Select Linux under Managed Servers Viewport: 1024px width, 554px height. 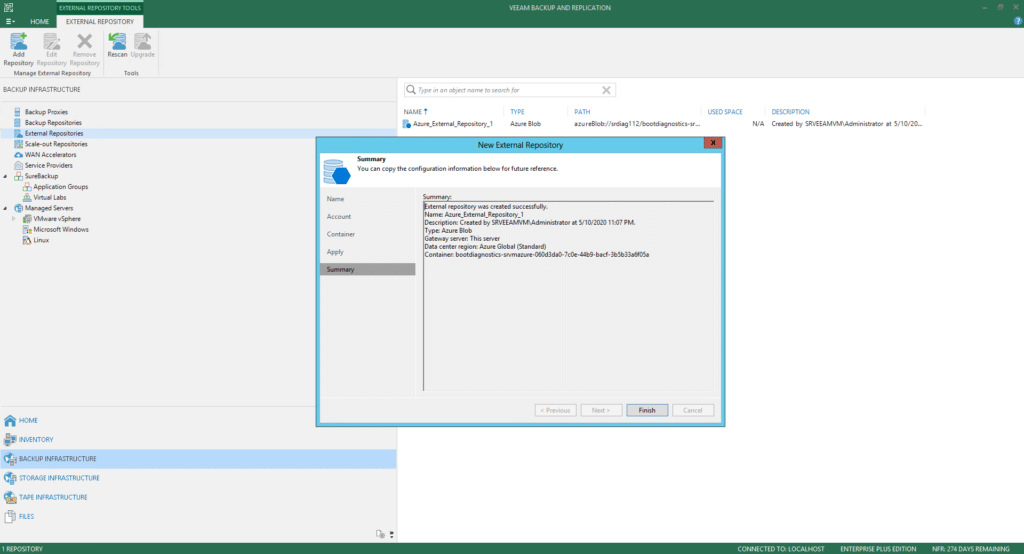click(40, 240)
